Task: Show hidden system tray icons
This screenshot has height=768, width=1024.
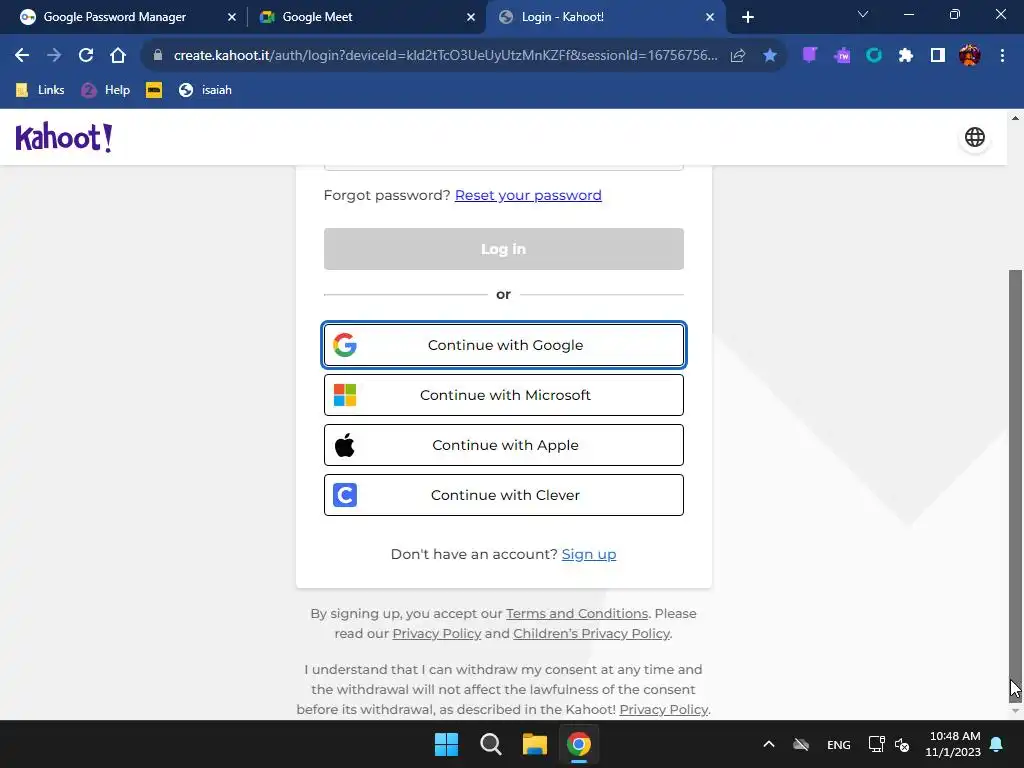Action: (769, 744)
